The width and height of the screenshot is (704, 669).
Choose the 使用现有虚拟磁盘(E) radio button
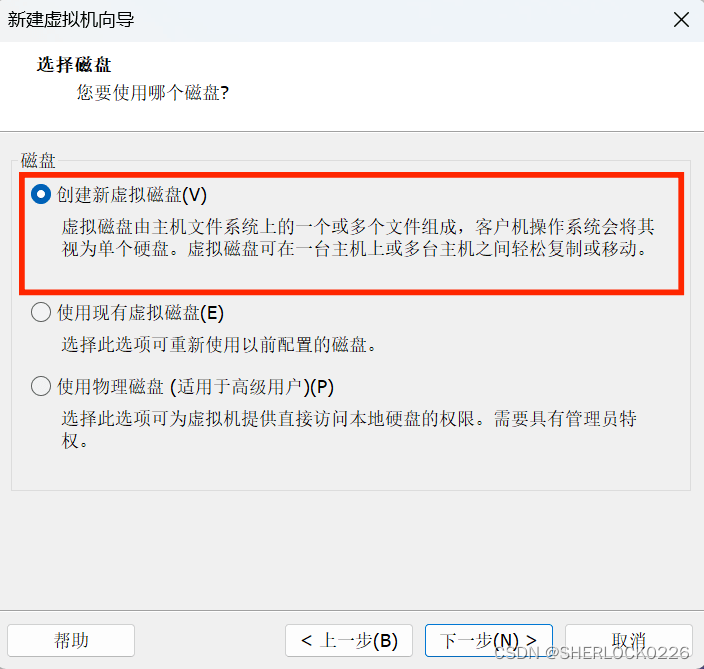(41, 312)
